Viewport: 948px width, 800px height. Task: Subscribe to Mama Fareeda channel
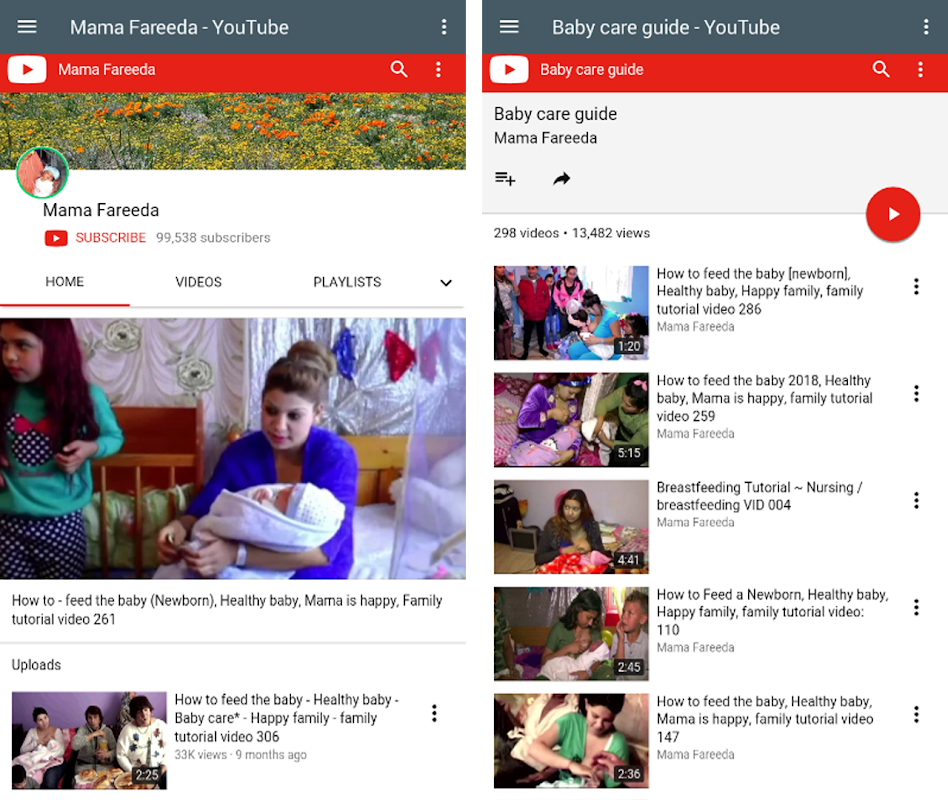click(x=96, y=238)
